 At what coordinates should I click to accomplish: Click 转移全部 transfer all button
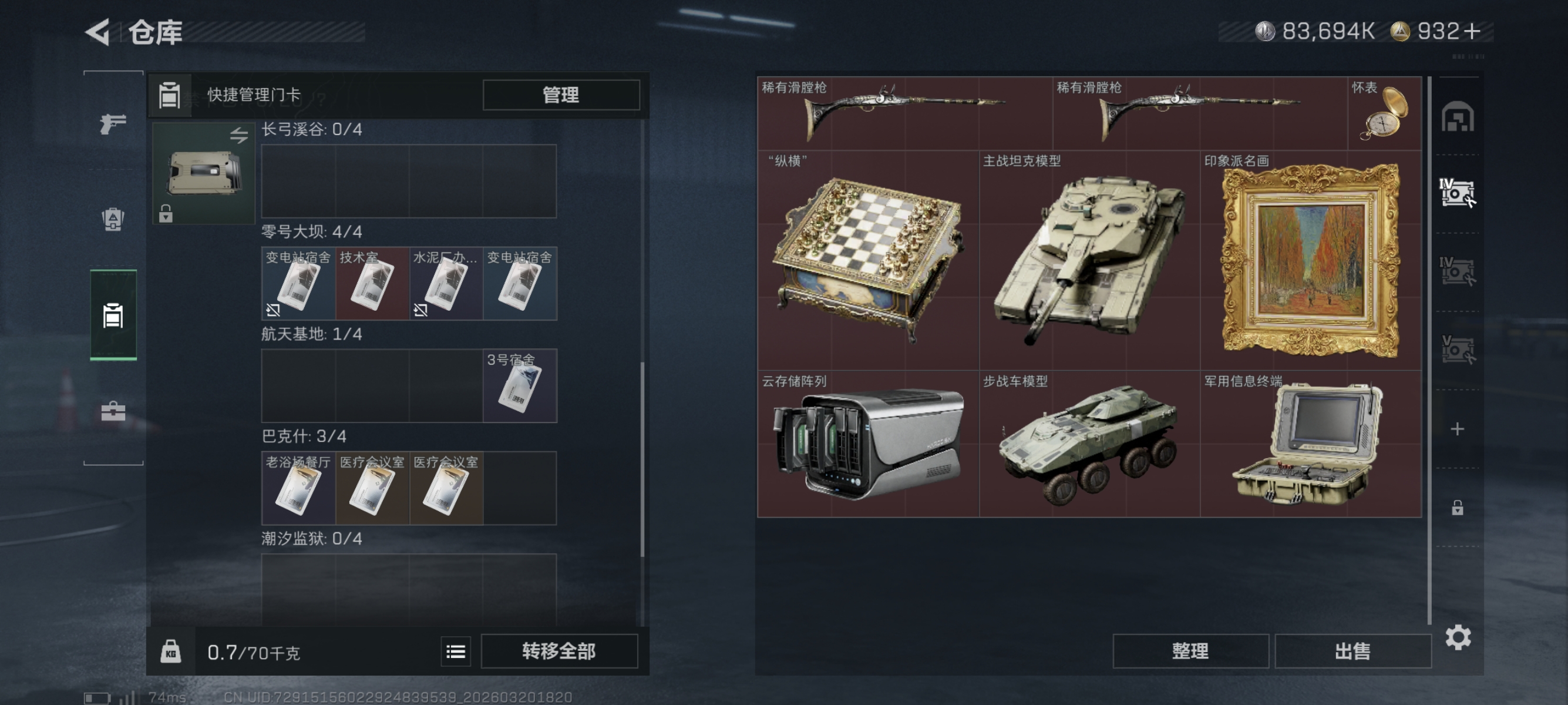(x=558, y=652)
